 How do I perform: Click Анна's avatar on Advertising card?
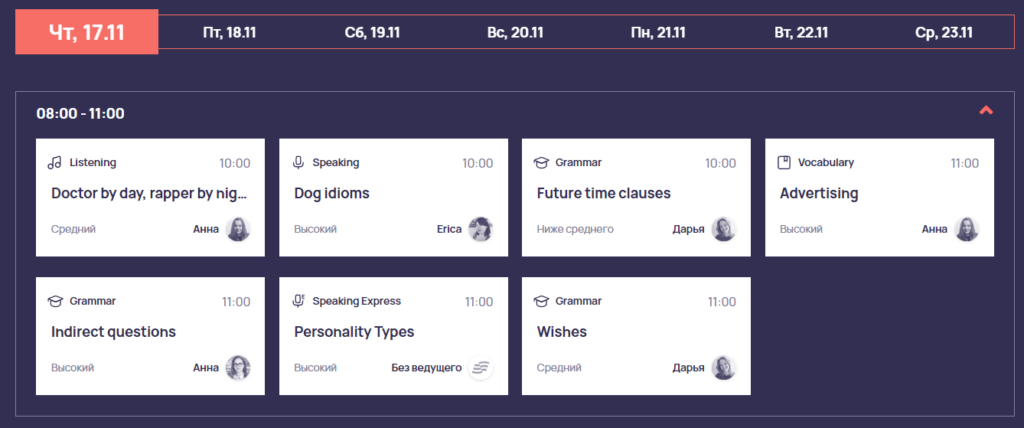point(967,229)
